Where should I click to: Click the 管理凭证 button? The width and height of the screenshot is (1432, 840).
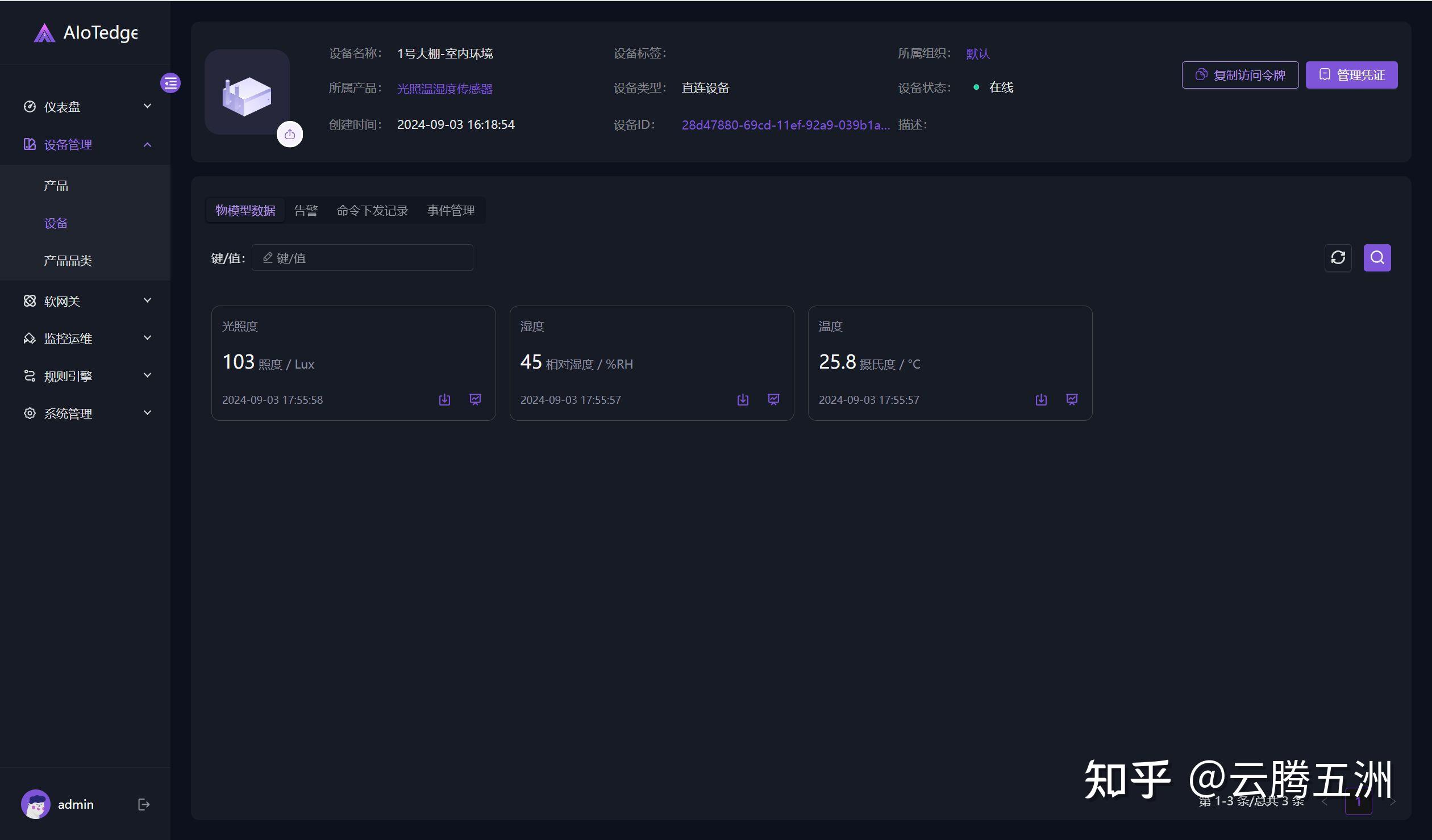1351,74
